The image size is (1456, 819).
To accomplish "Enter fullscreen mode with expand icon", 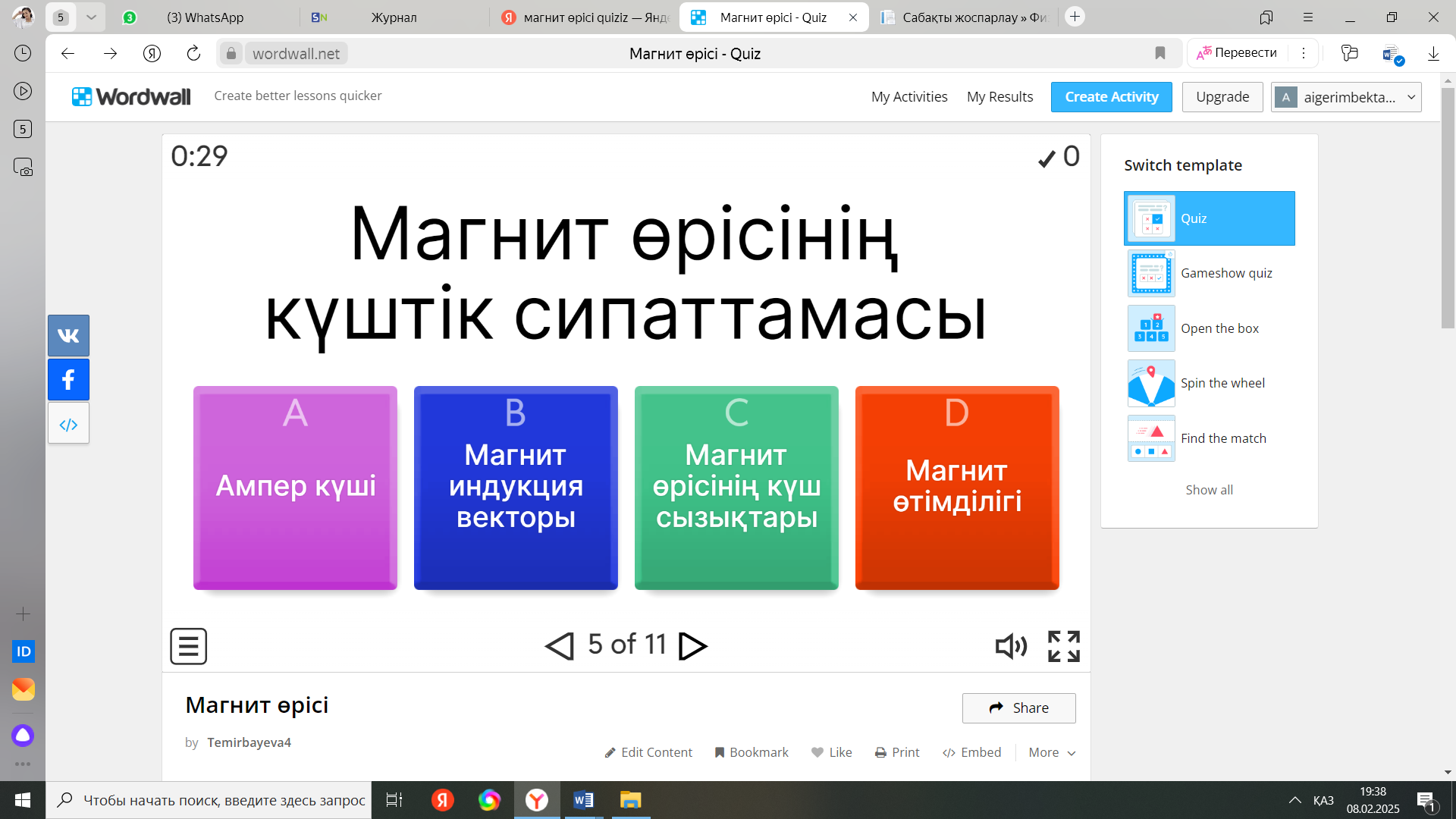I will click(1063, 646).
